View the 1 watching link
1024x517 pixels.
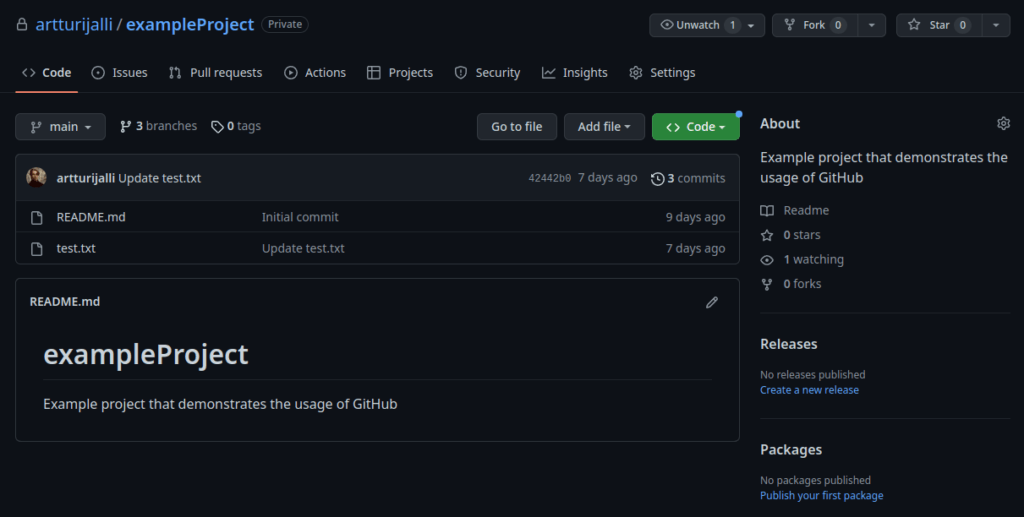pyautogui.click(x=814, y=259)
